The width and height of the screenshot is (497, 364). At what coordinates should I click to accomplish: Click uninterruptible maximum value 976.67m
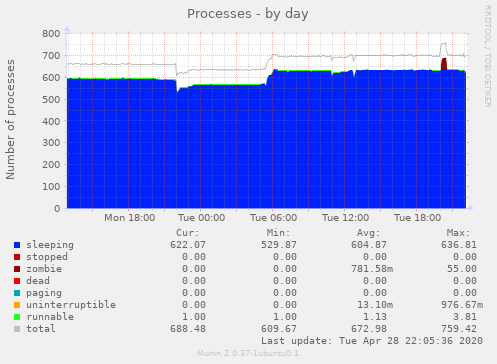pos(462,305)
